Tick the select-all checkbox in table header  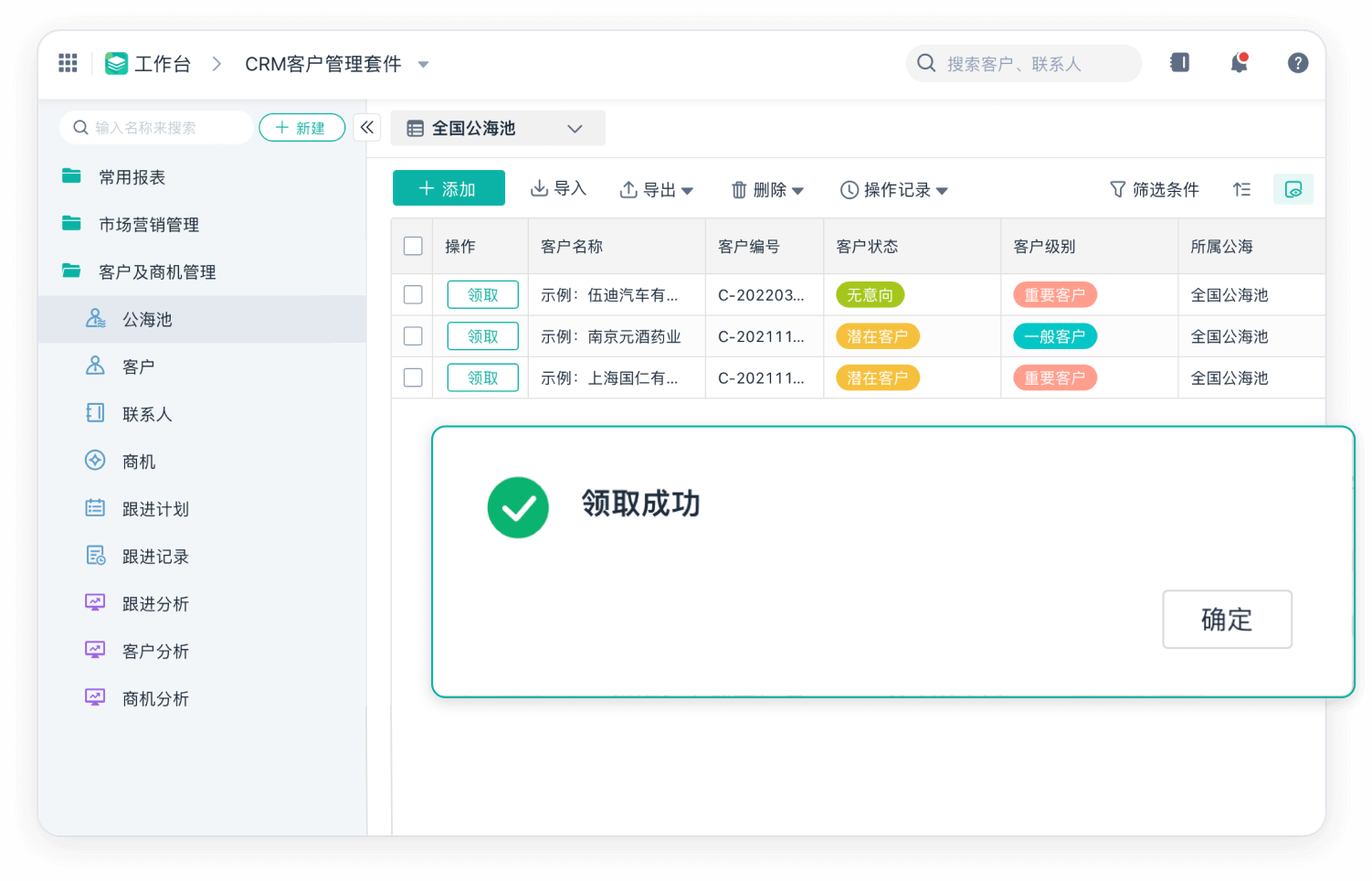[413, 246]
